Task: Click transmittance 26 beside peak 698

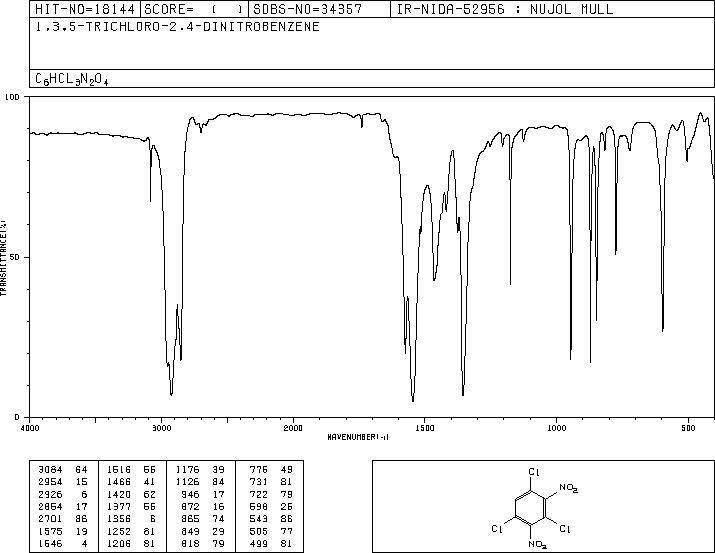Action: tap(287, 506)
